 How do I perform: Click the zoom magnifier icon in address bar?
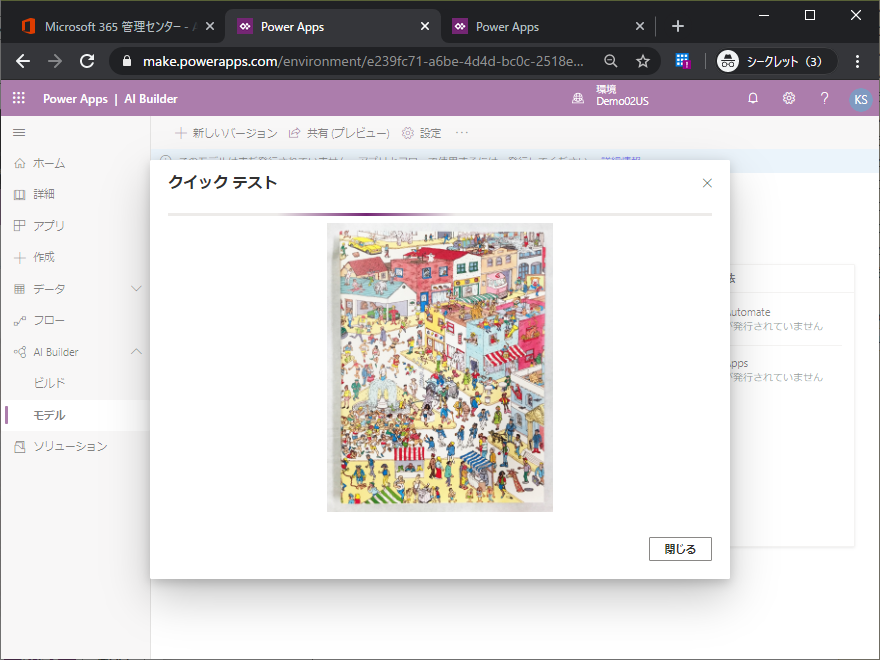coord(611,61)
